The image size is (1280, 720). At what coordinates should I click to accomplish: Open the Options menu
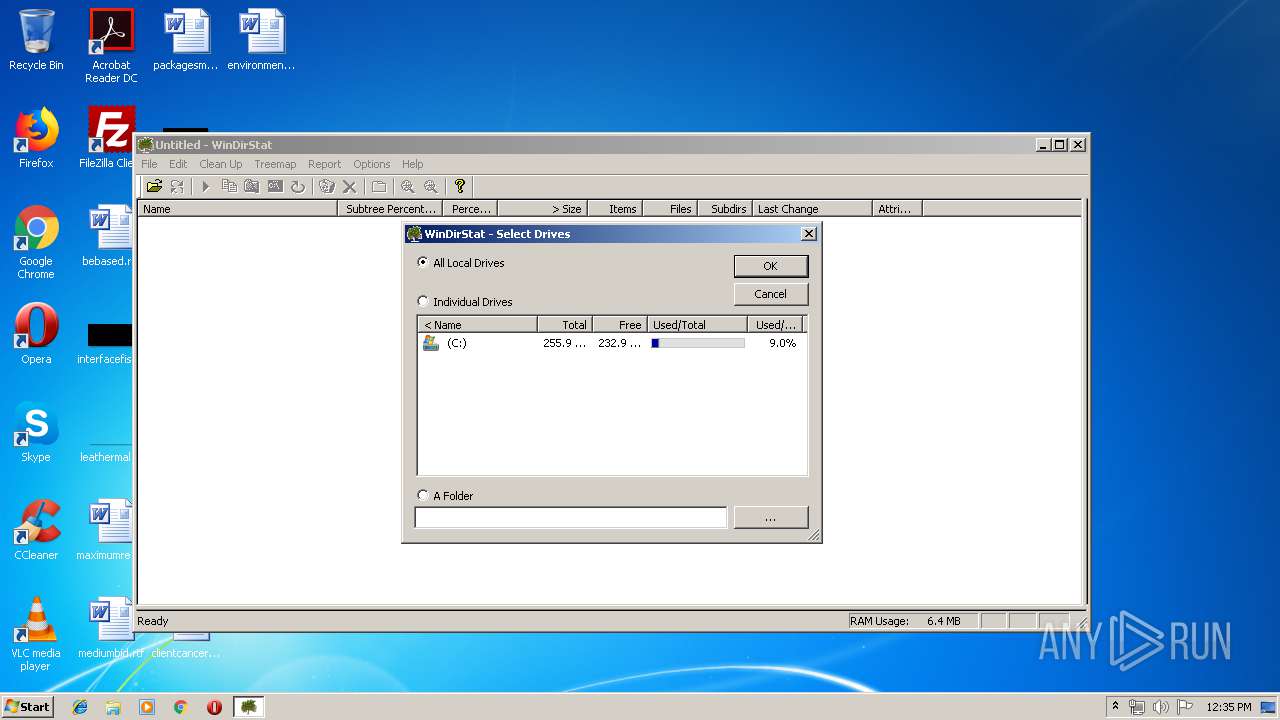tap(371, 164)
